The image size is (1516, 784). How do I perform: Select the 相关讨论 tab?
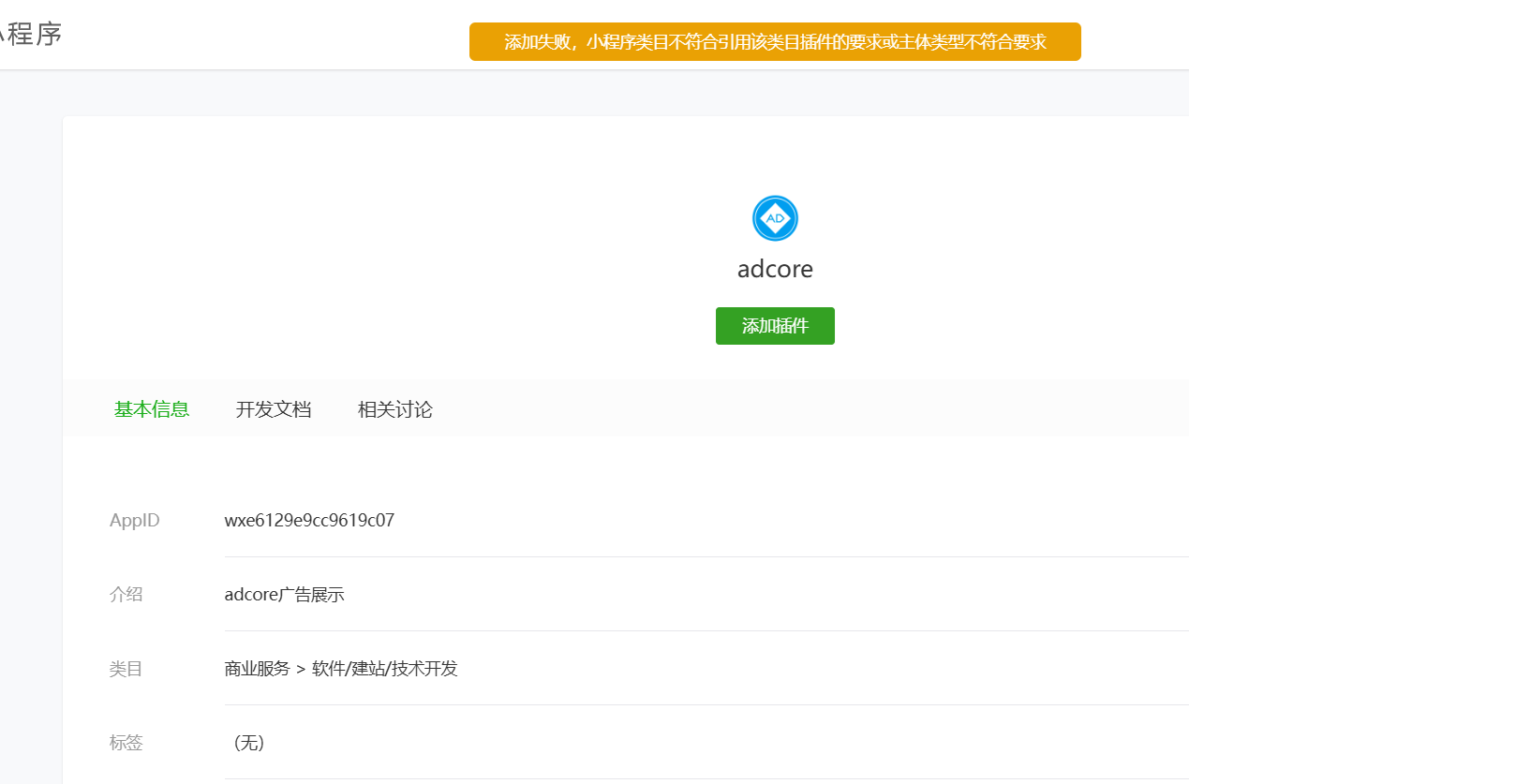point(395,409)
